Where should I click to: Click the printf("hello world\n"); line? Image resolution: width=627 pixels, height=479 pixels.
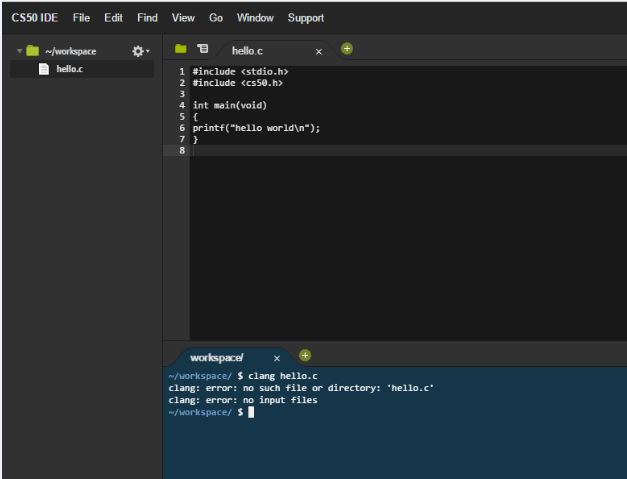256,128
